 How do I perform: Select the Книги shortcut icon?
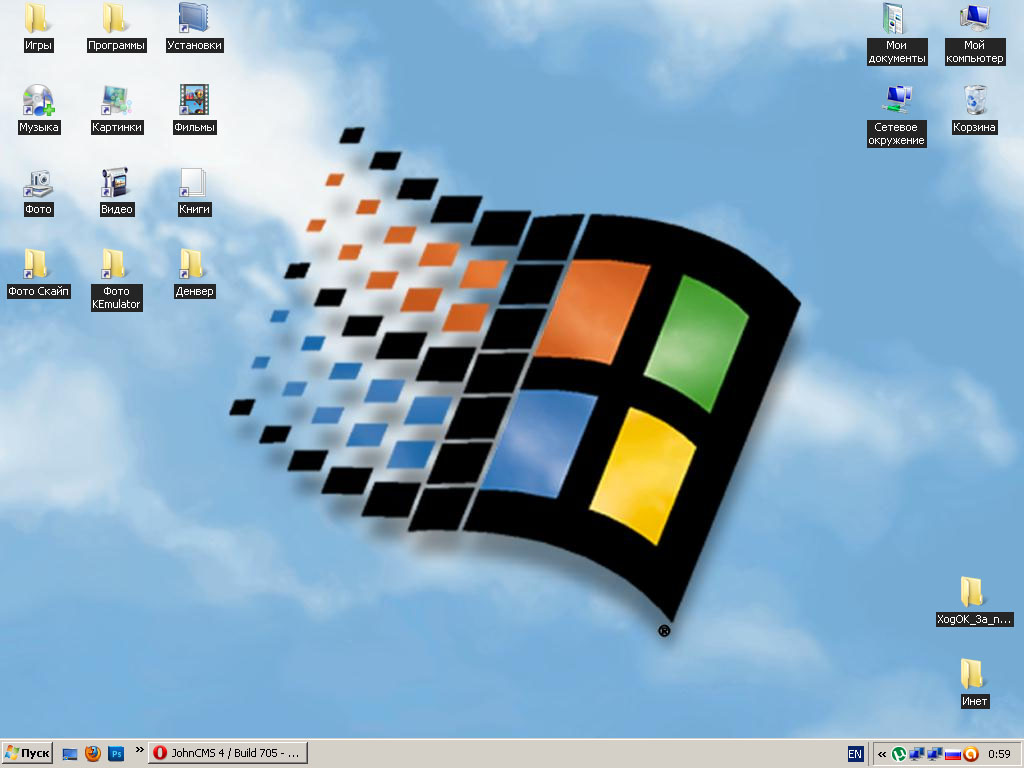point(194,192)
